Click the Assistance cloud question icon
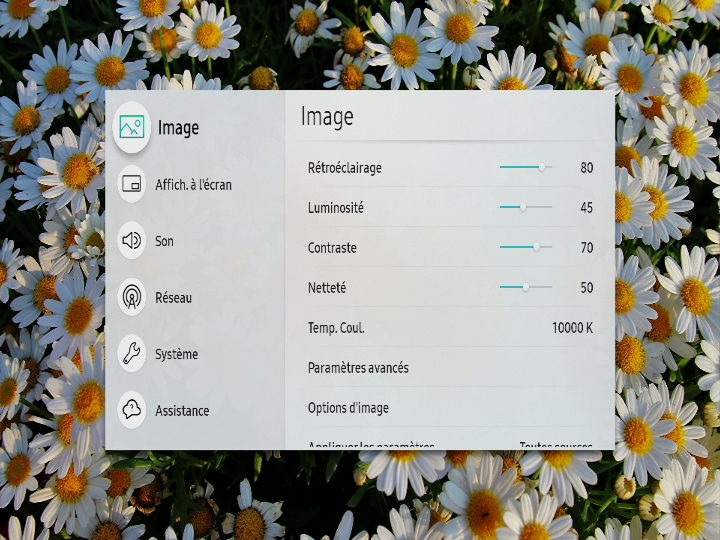 131,410
